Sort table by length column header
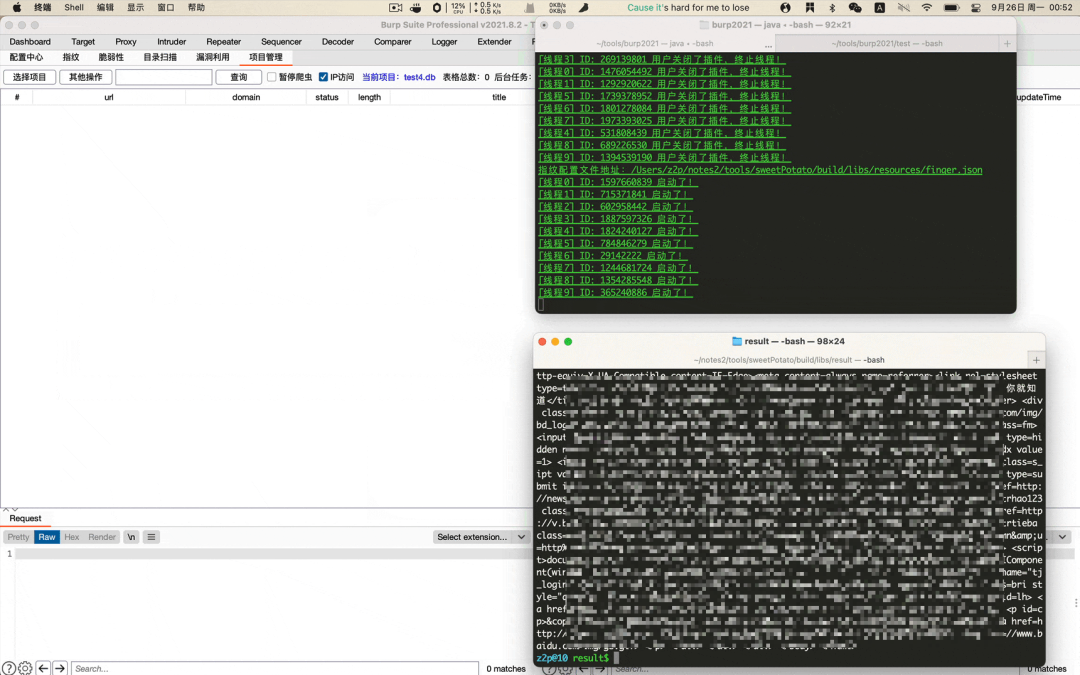1080x675 pixels. 369,97
